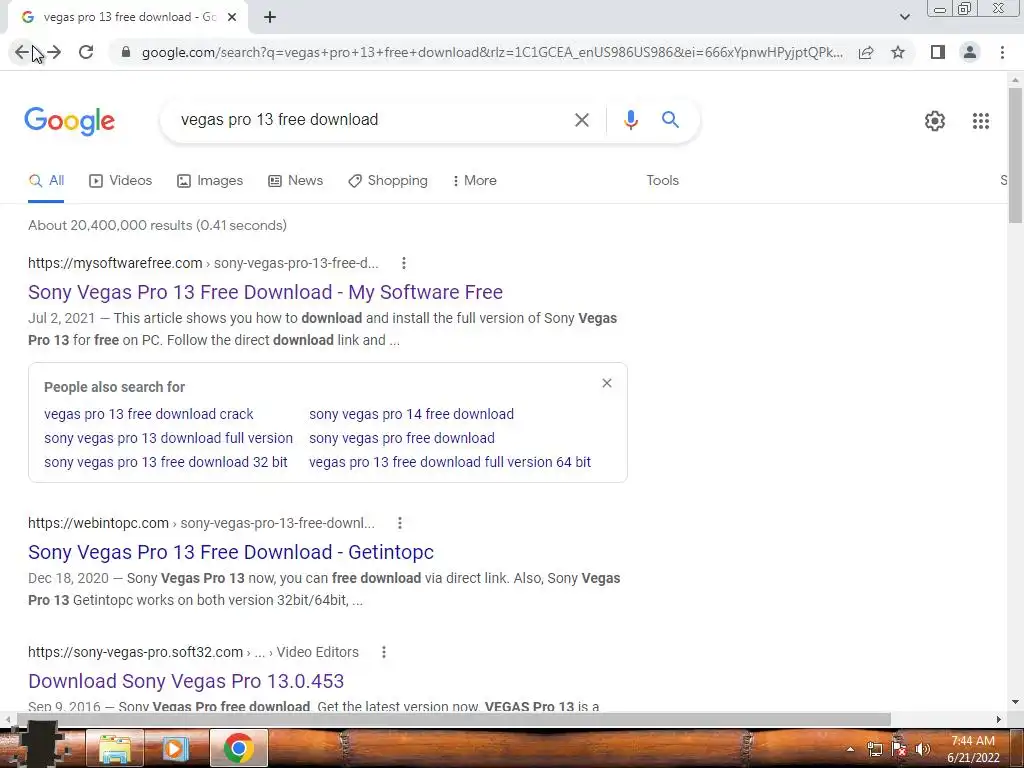
Task: Search sony vegas pro 13 download full version
Action: click(x=168, y=438)
